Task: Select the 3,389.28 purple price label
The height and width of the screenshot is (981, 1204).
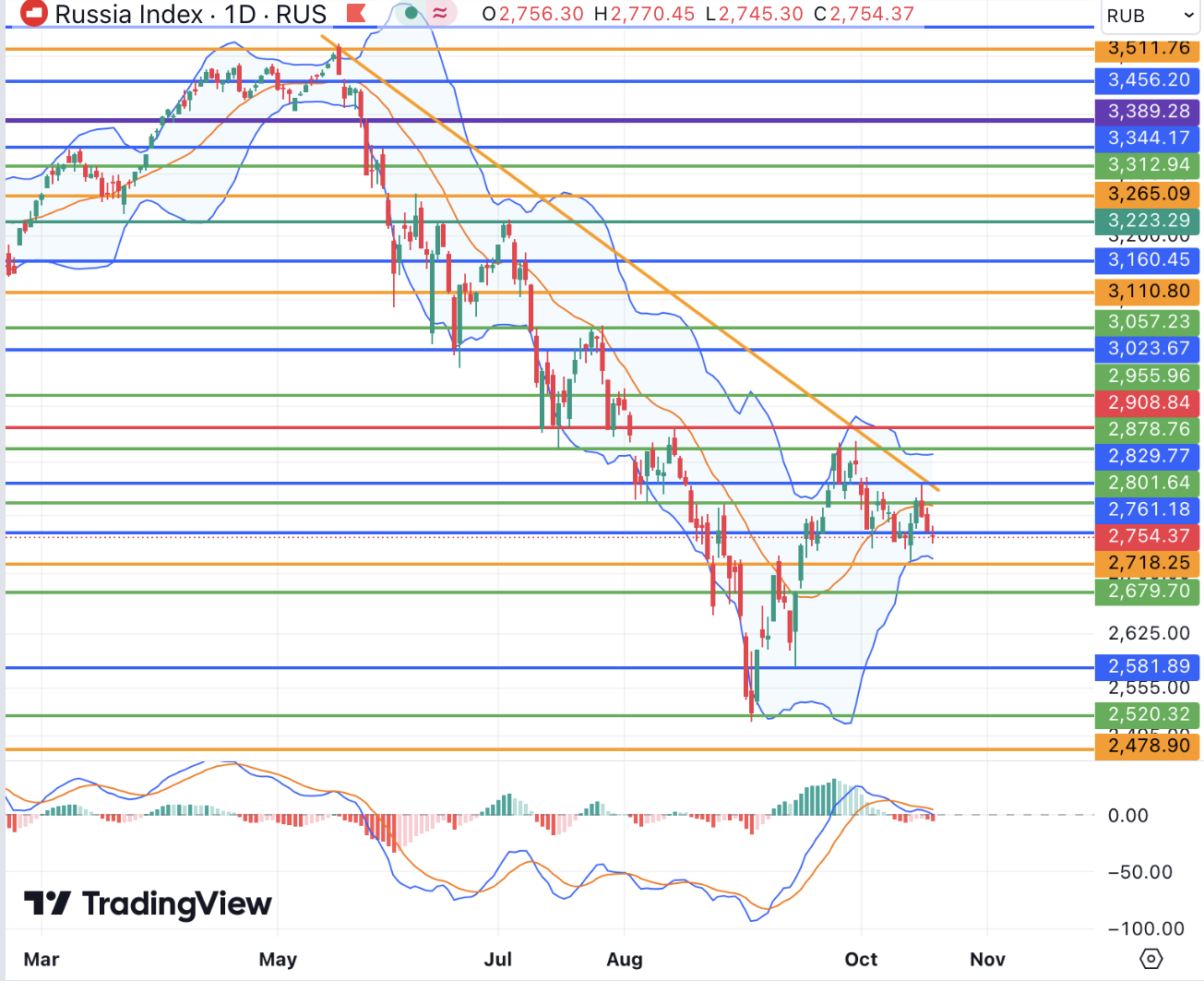Action: tap(1148, 112)
